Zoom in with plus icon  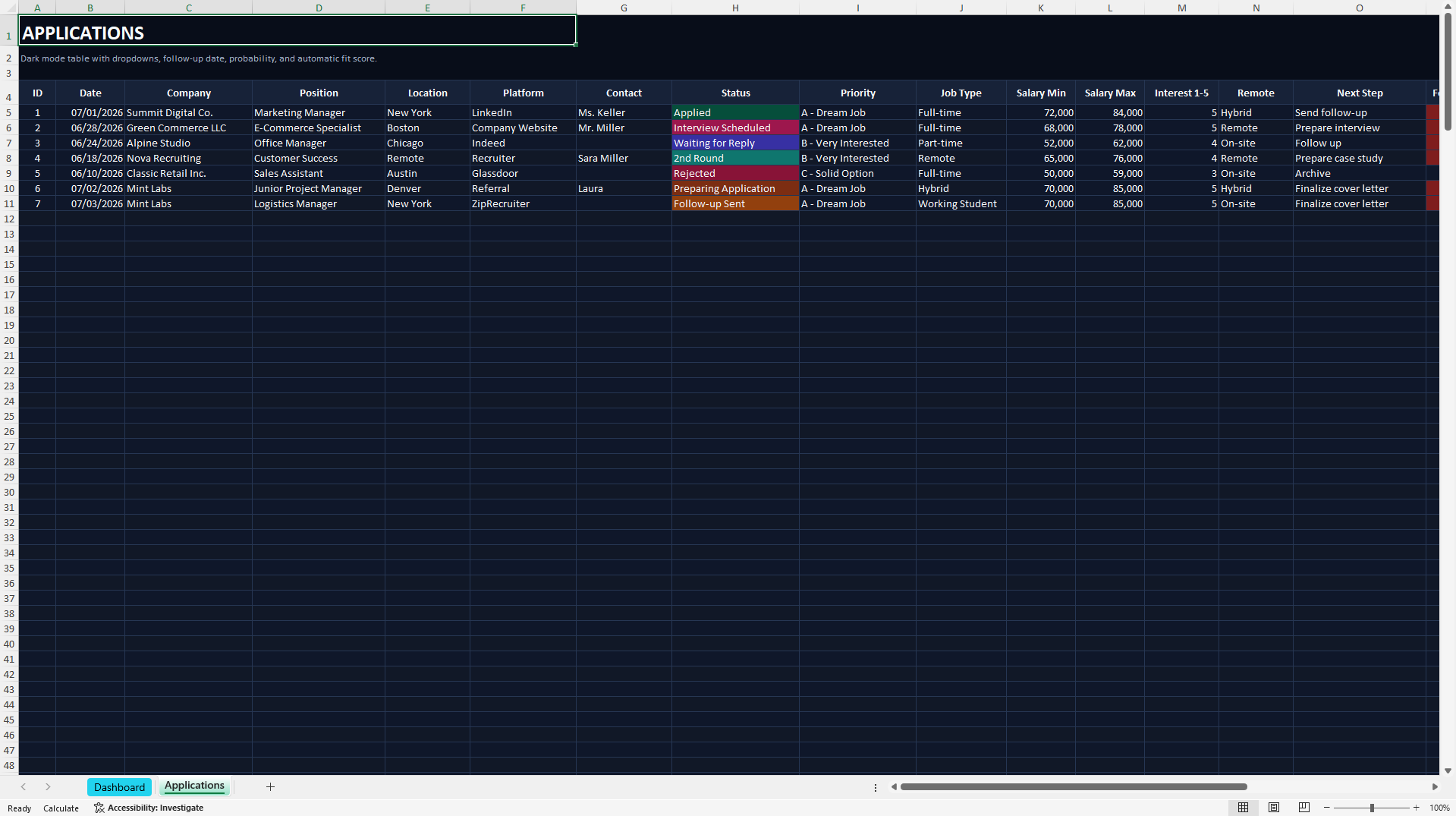(1416, 808)
